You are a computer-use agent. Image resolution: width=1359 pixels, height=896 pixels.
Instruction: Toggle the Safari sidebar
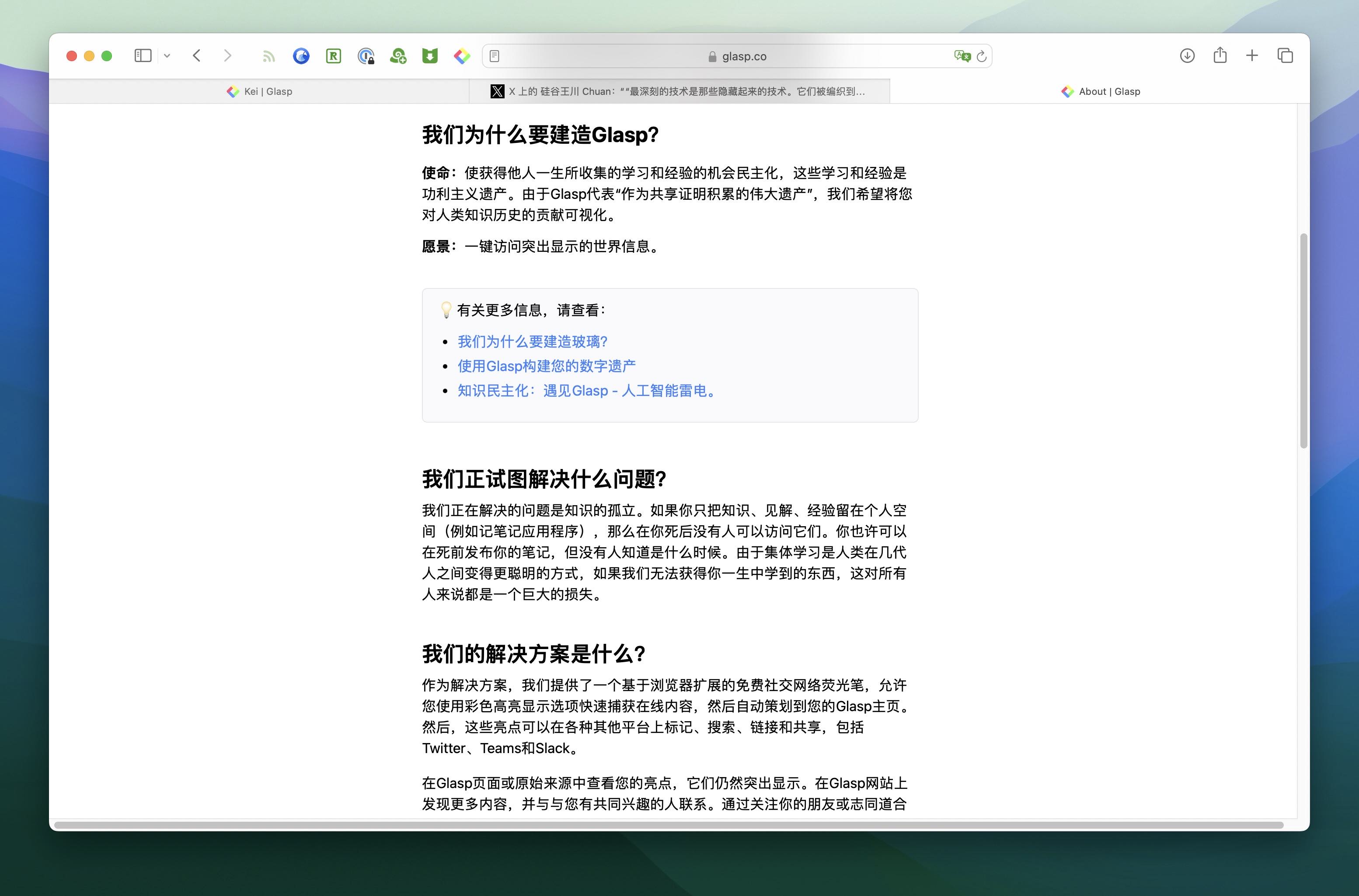click(x=143, y=56)
